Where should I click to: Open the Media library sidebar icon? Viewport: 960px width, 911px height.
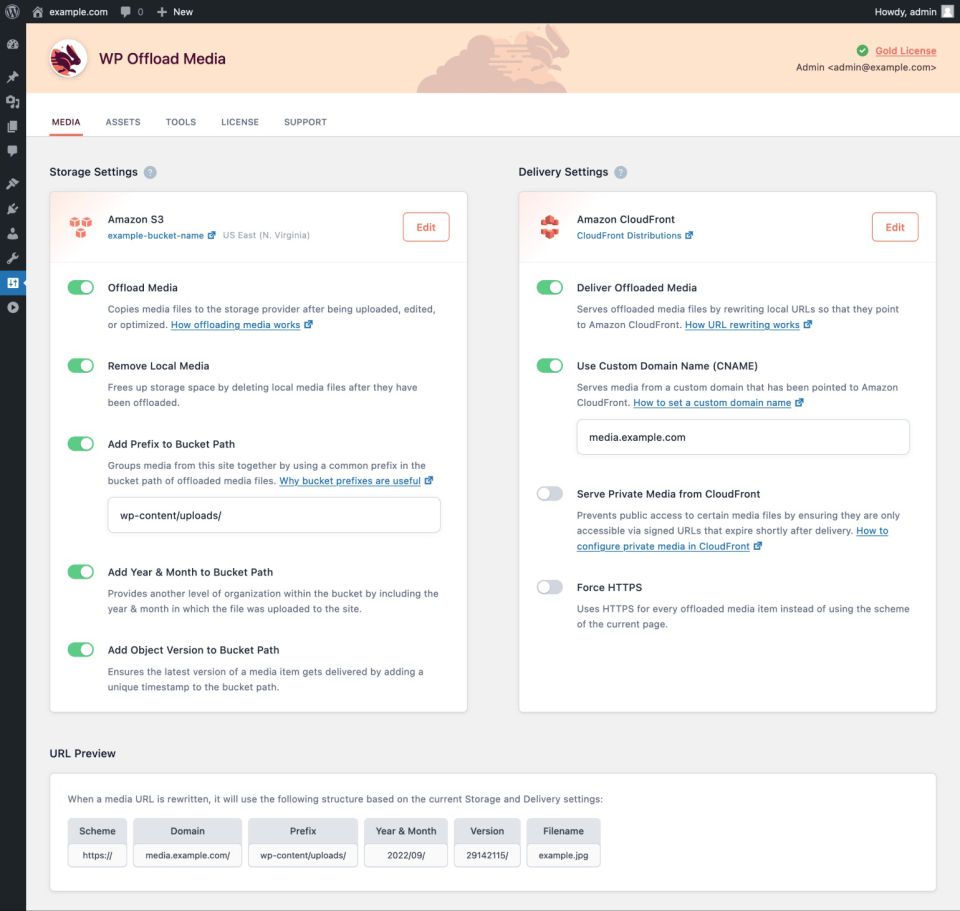coord(12,102)
